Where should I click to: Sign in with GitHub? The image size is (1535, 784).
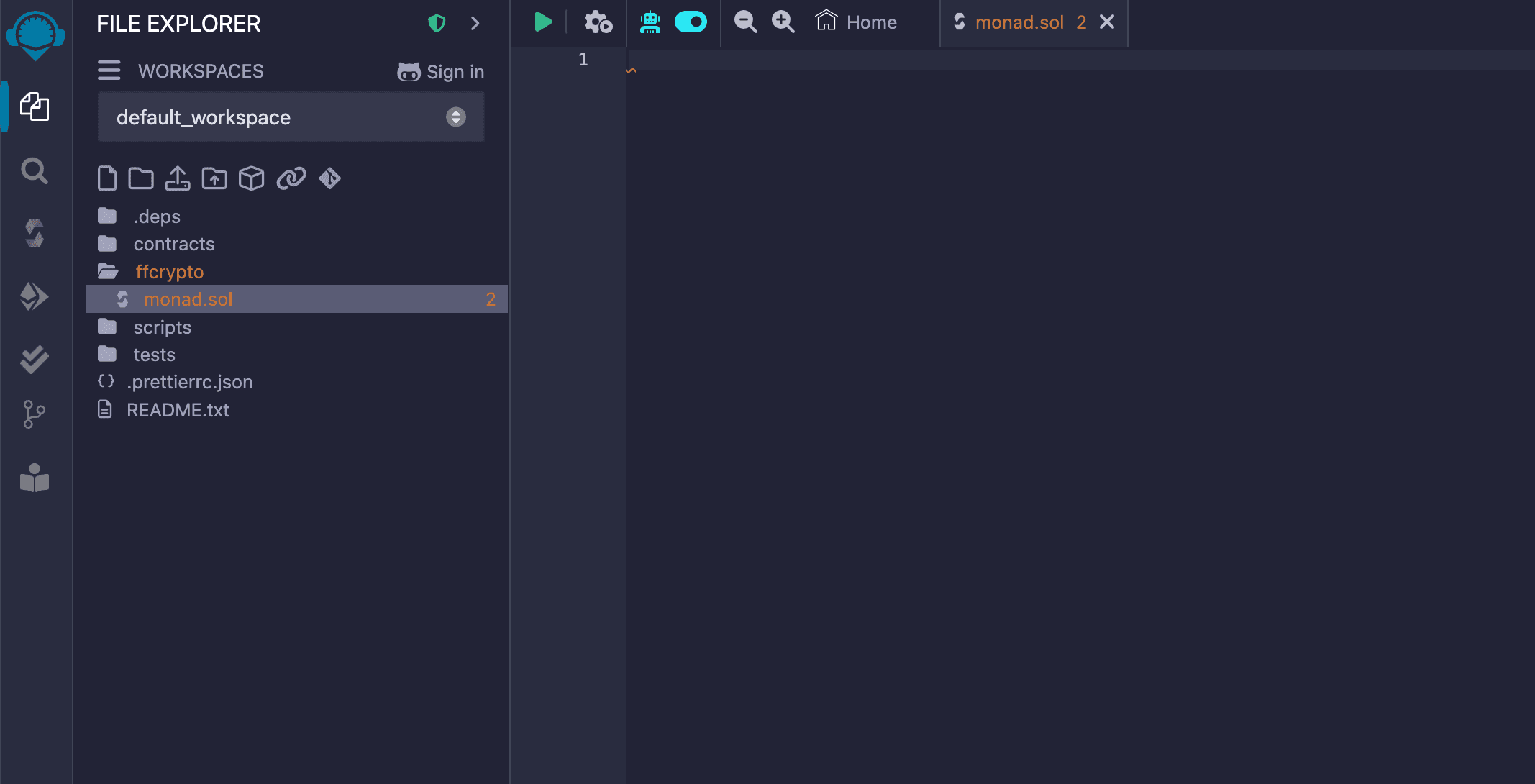pos(440,72)
